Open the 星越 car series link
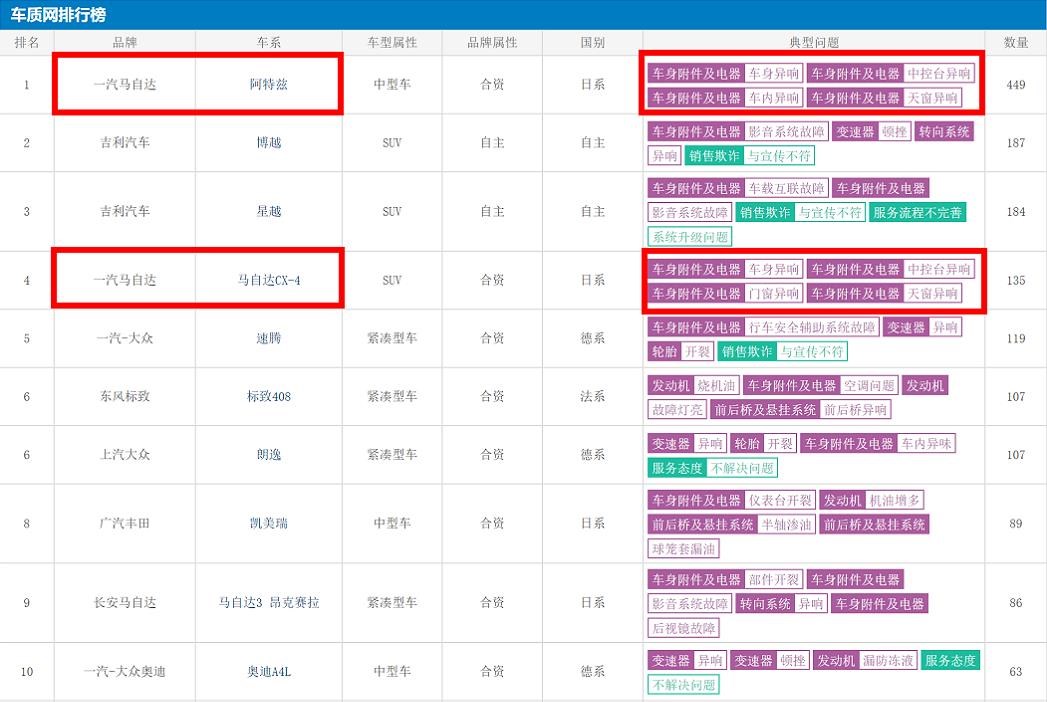This screenshot has height=702, width=1047. [x=268, y=211]
